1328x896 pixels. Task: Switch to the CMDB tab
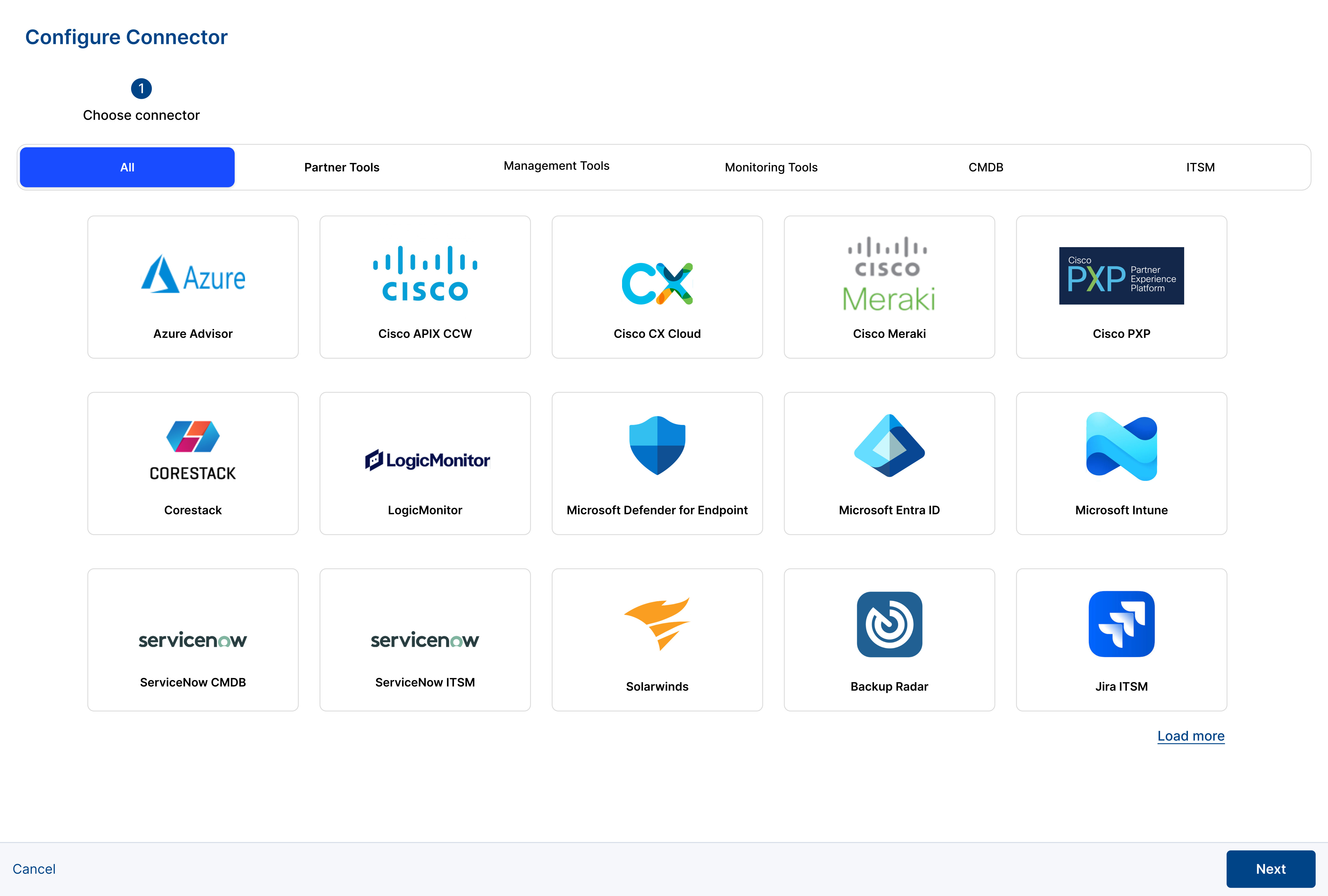pos(986,167)
